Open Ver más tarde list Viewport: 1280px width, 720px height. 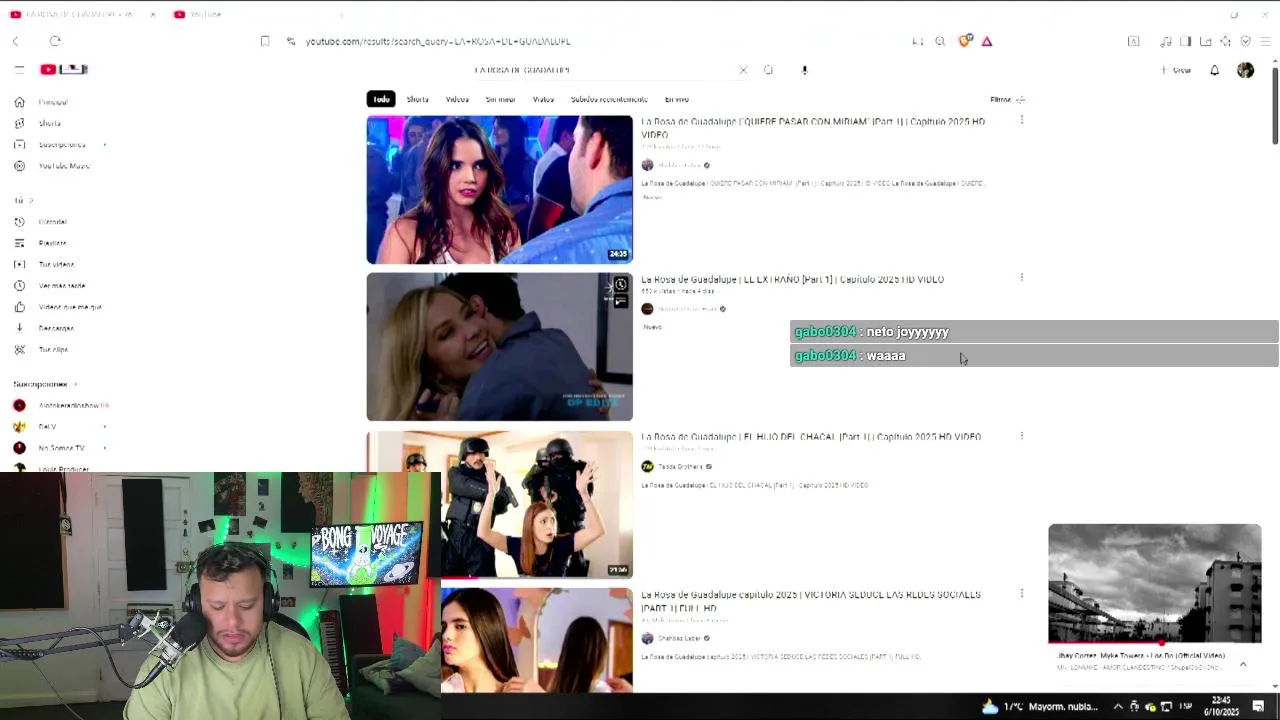click(60, 286)
